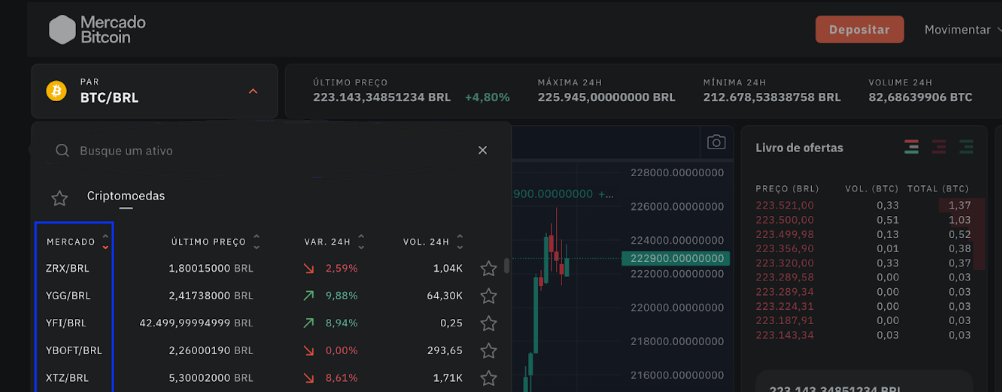Show only sell orders in order book

(x=939, y=147)
